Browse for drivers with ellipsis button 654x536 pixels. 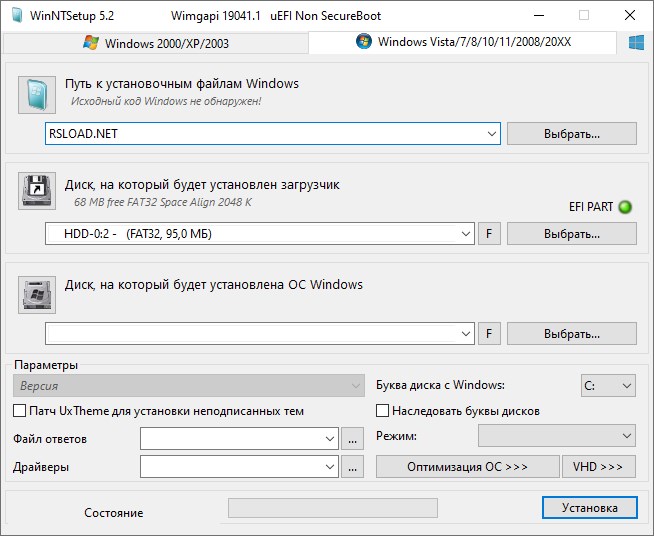352,466
